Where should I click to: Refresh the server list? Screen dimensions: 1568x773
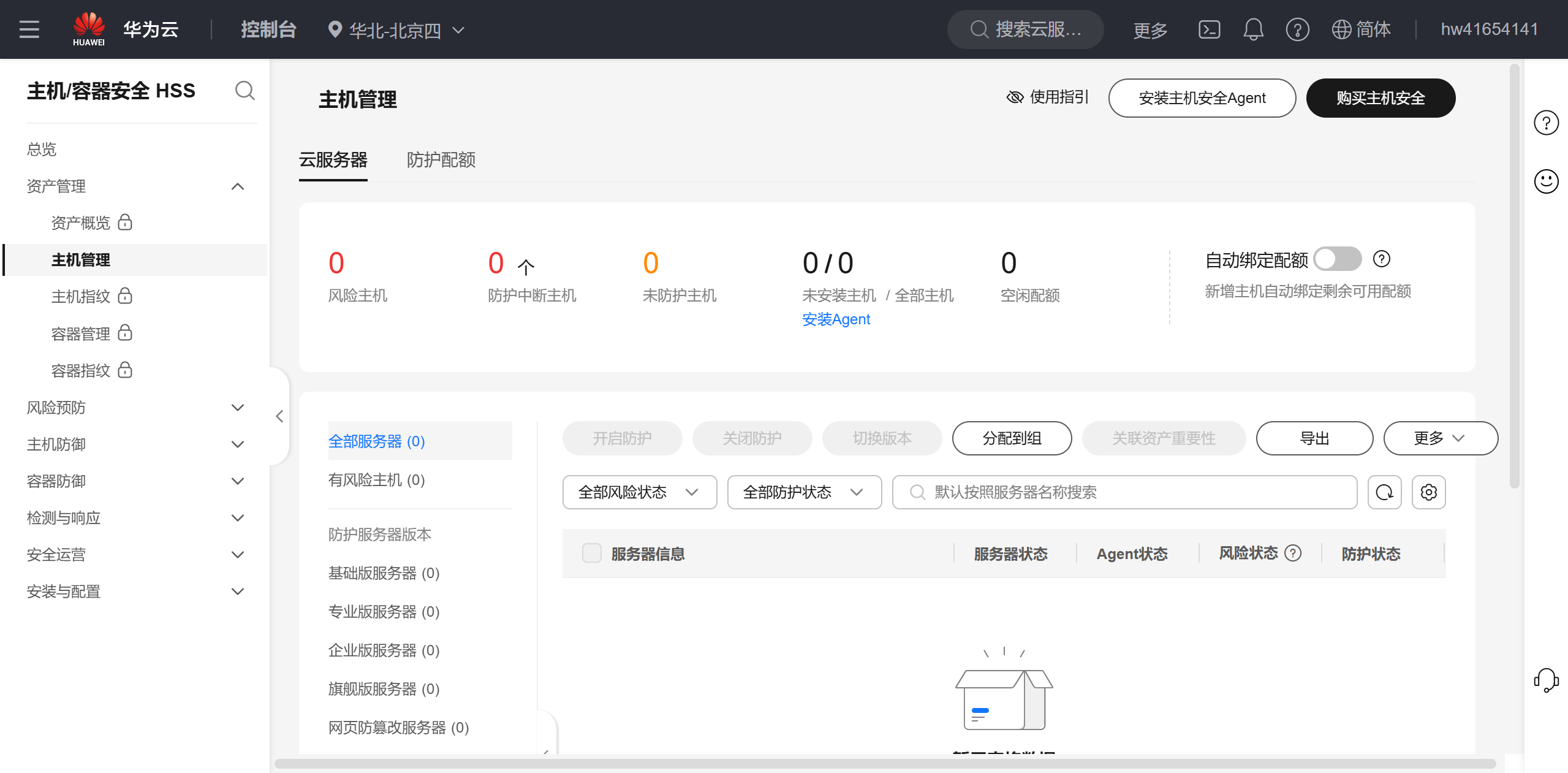pyautogui.click(x=1384, y=492)
